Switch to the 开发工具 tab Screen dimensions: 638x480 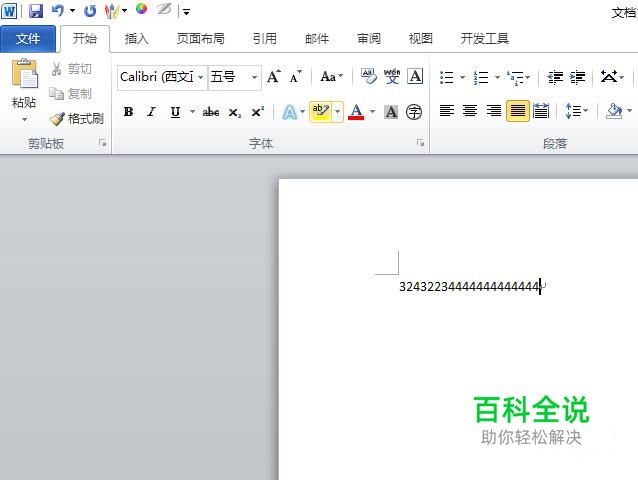pos(485,39)
